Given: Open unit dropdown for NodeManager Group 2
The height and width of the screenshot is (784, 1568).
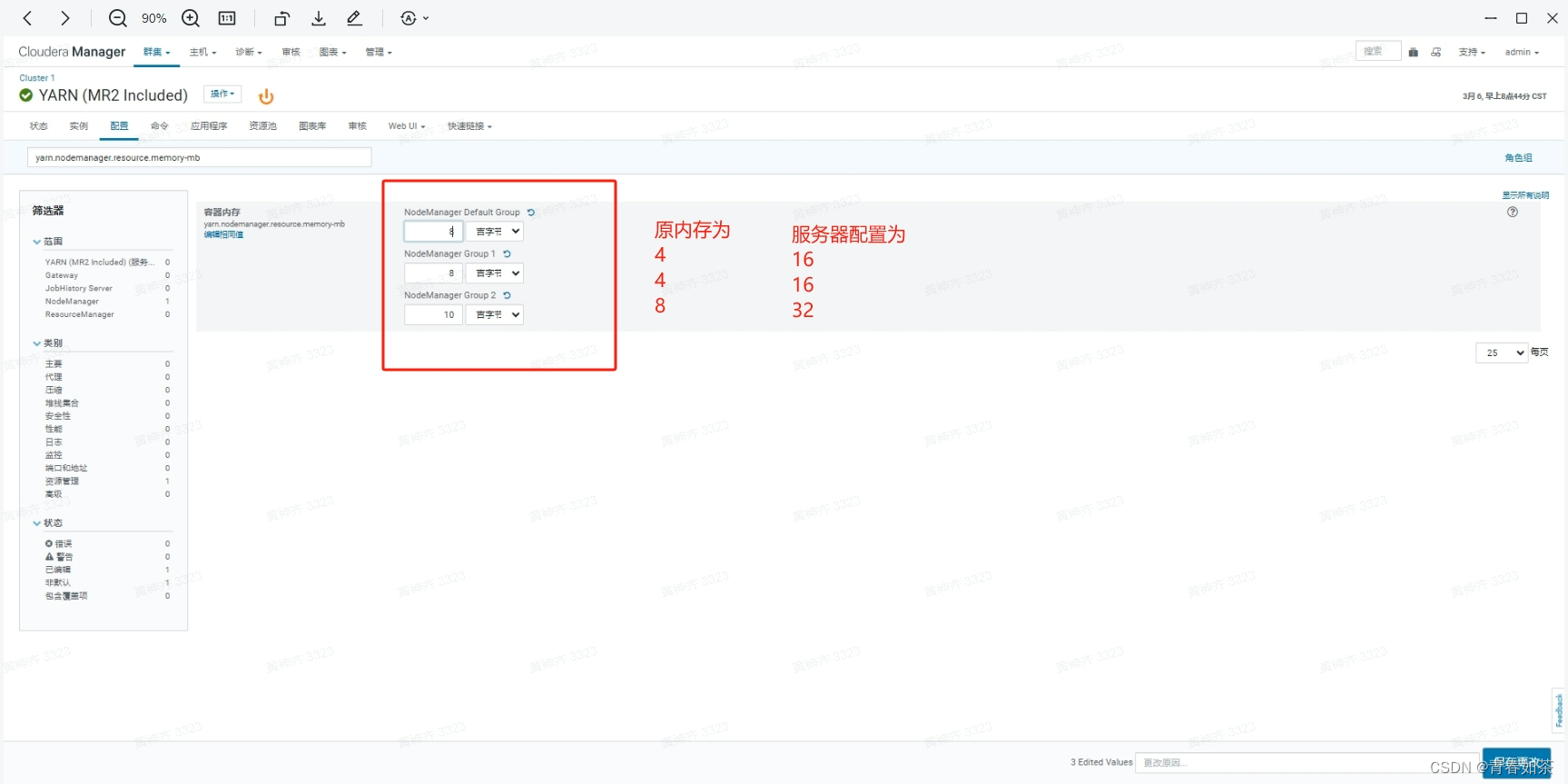Looking at the screenshot, I should coord(495,315).
